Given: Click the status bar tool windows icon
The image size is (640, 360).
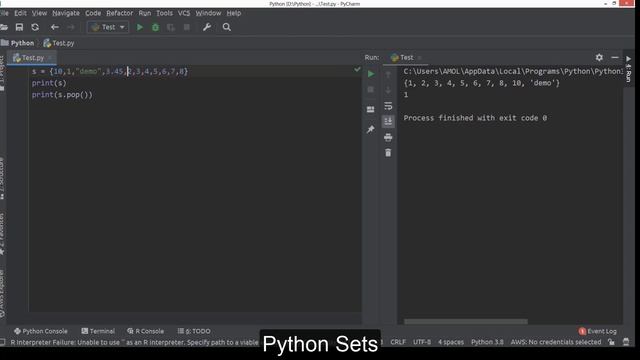Looking at the screenshot, I should tap(3, 342).
